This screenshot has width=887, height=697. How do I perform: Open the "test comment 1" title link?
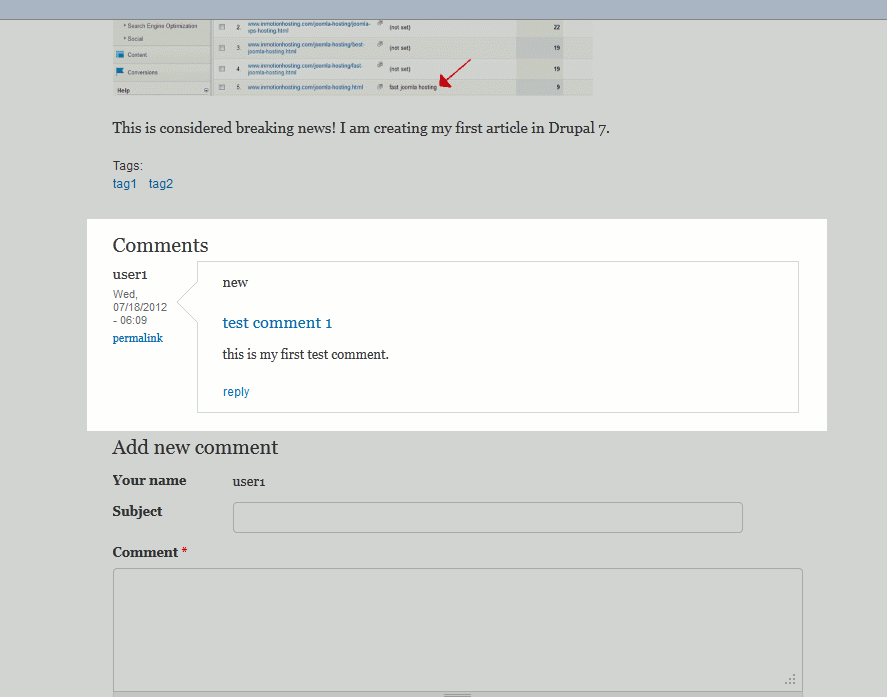pos(277,323)
